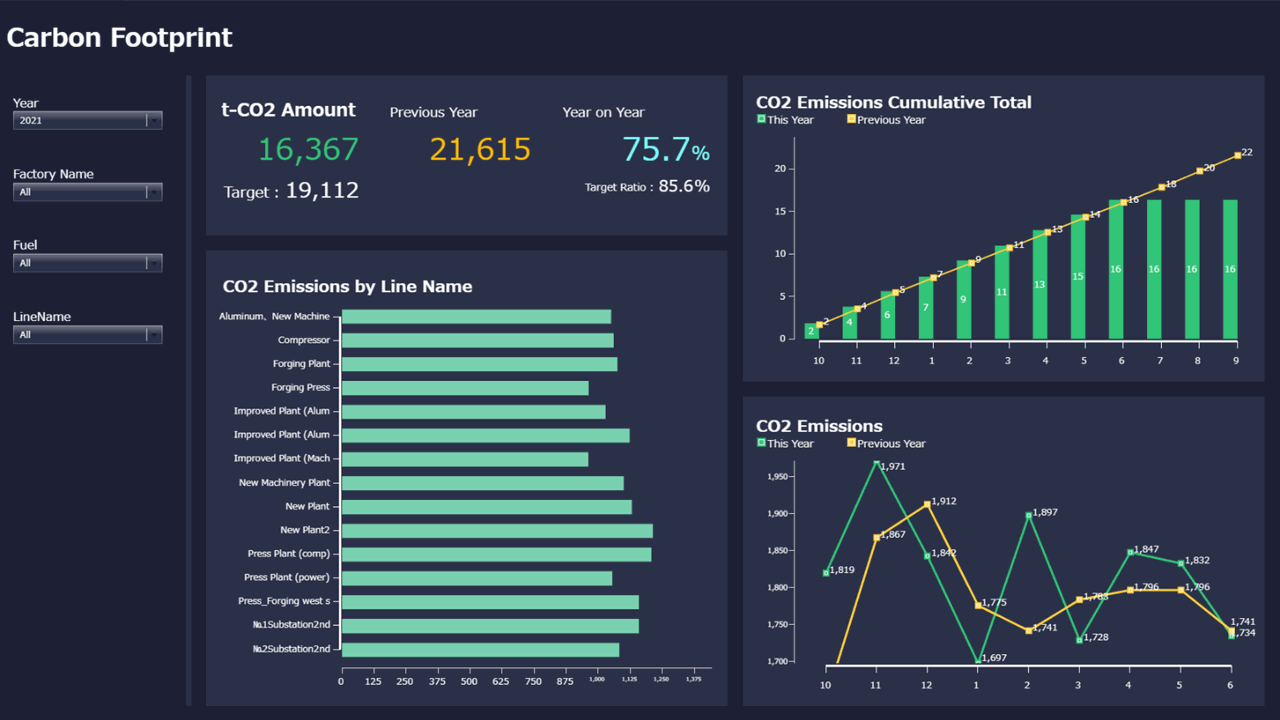Toggle This Year legend in CO2 Emissions chart
Screen dimensions: 1280x720
pos(785,444)
